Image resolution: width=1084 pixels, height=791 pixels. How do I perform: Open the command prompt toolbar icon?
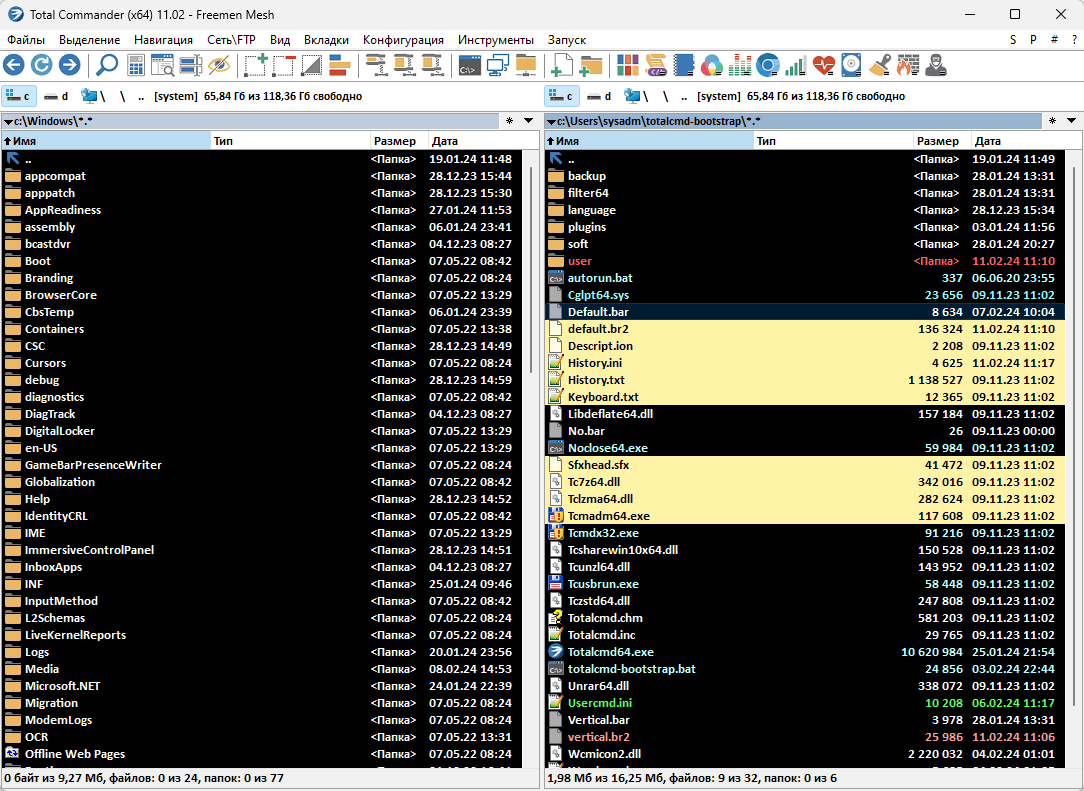click(468, 66)
